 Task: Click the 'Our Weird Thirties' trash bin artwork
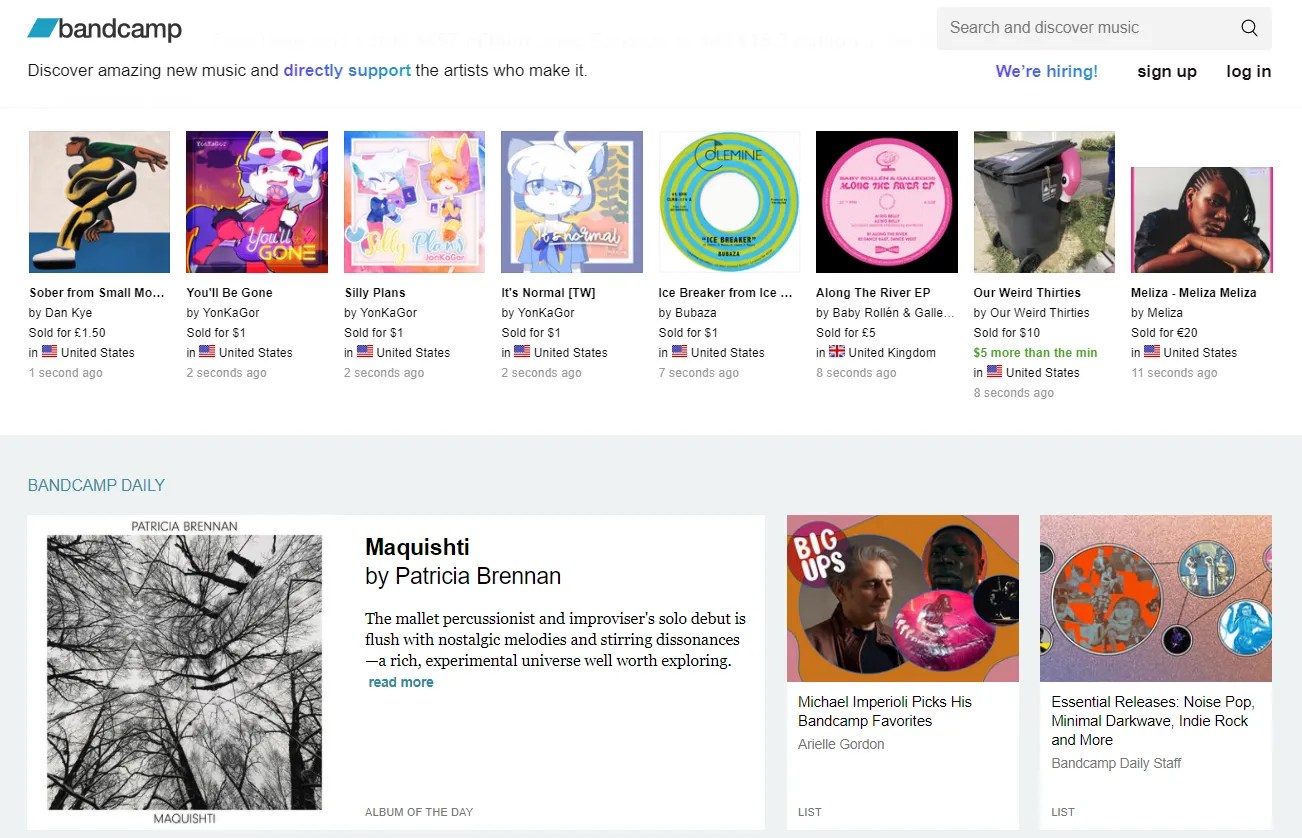[x=1044, y=200]
